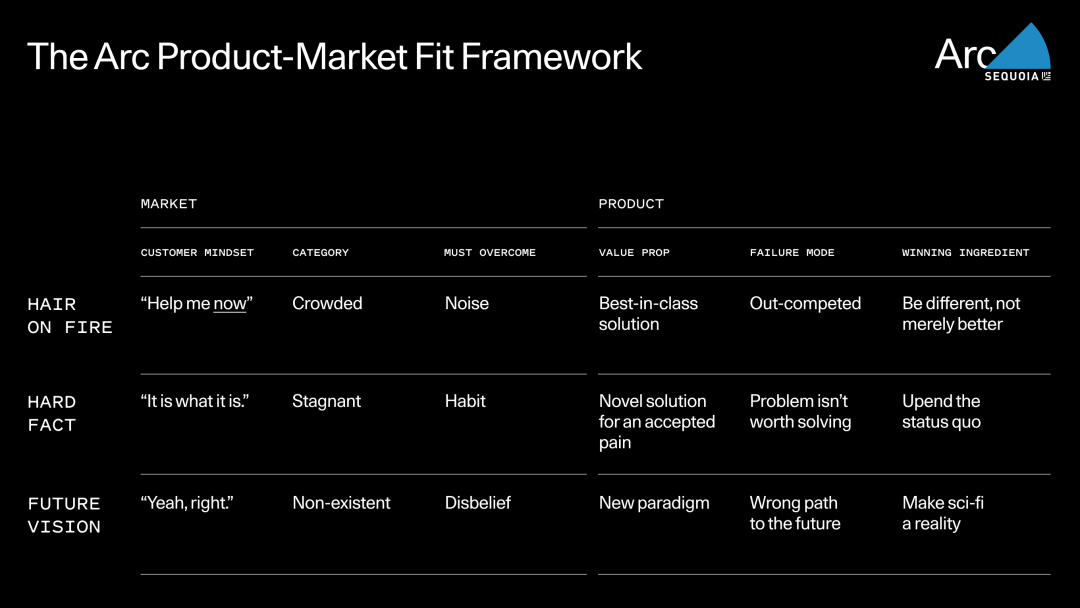The width and height of the screenshot is (1080, 608).
Task: Click the underlined word "now"
Action: (x=230, y=304)
